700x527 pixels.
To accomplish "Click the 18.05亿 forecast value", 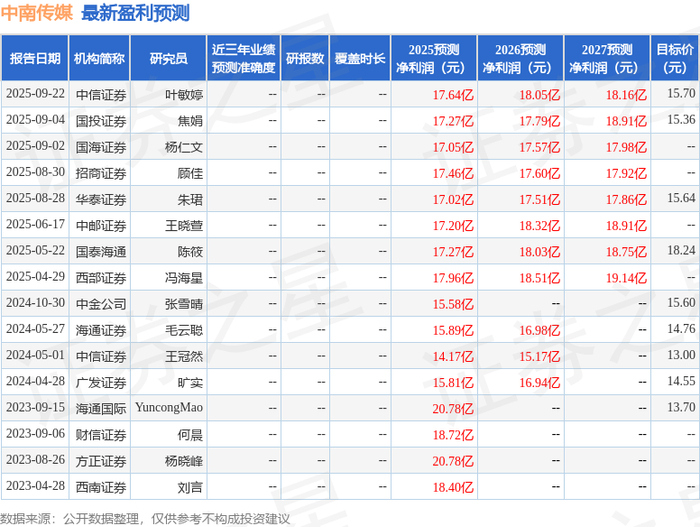I will click(x=540, y=95).
